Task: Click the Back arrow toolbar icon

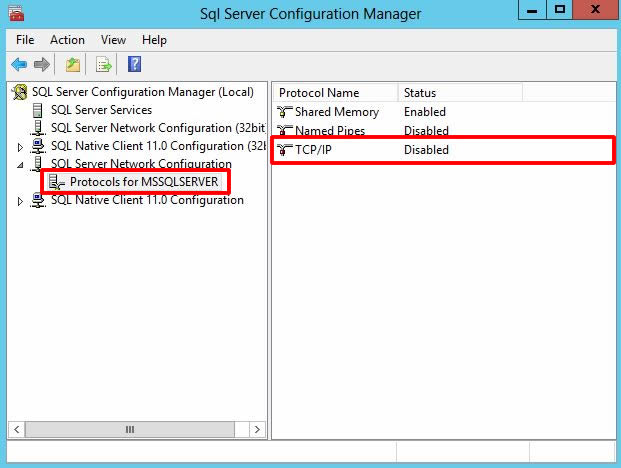Action: (19, 65)
